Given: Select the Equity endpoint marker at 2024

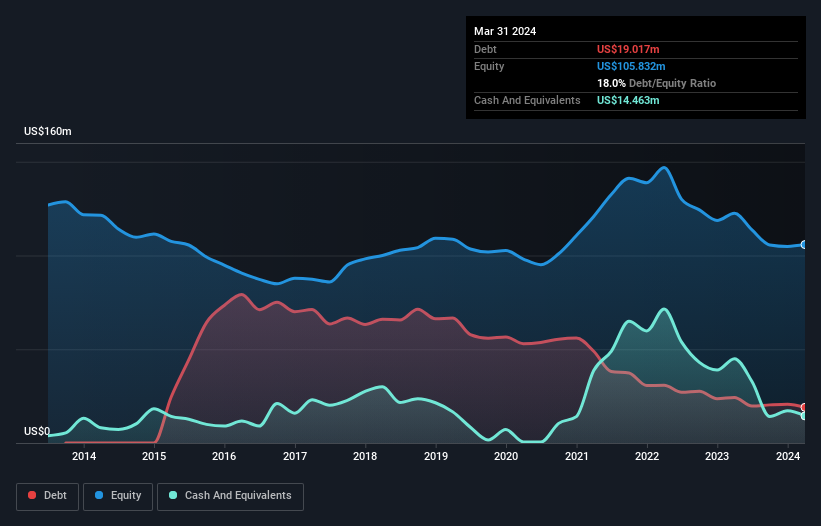Looking at the screenshot, I should click(804, 245).
